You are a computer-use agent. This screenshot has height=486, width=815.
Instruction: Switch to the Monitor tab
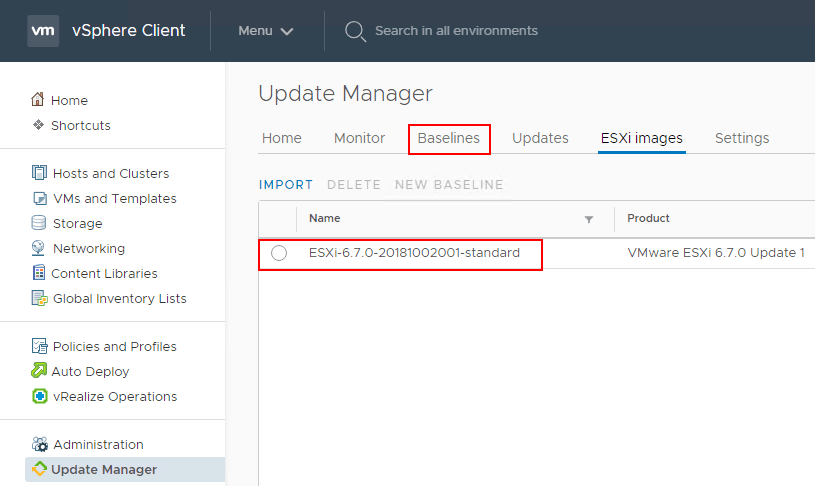[x=360, y=138]
